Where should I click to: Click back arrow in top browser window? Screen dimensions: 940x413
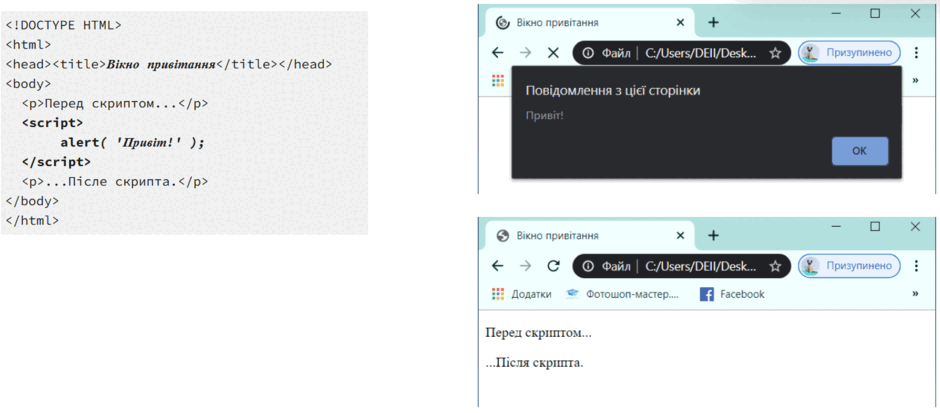click(x=497, y=53)
